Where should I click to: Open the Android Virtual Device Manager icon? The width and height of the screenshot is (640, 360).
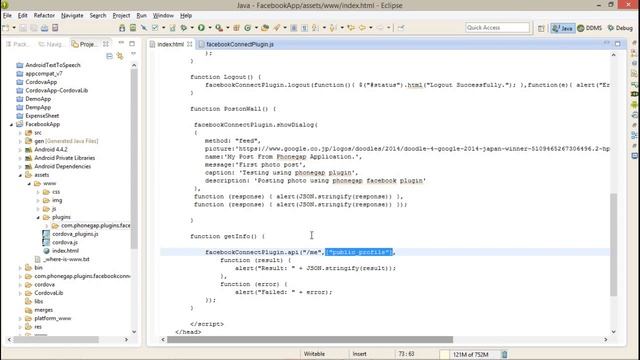(133, 28)
